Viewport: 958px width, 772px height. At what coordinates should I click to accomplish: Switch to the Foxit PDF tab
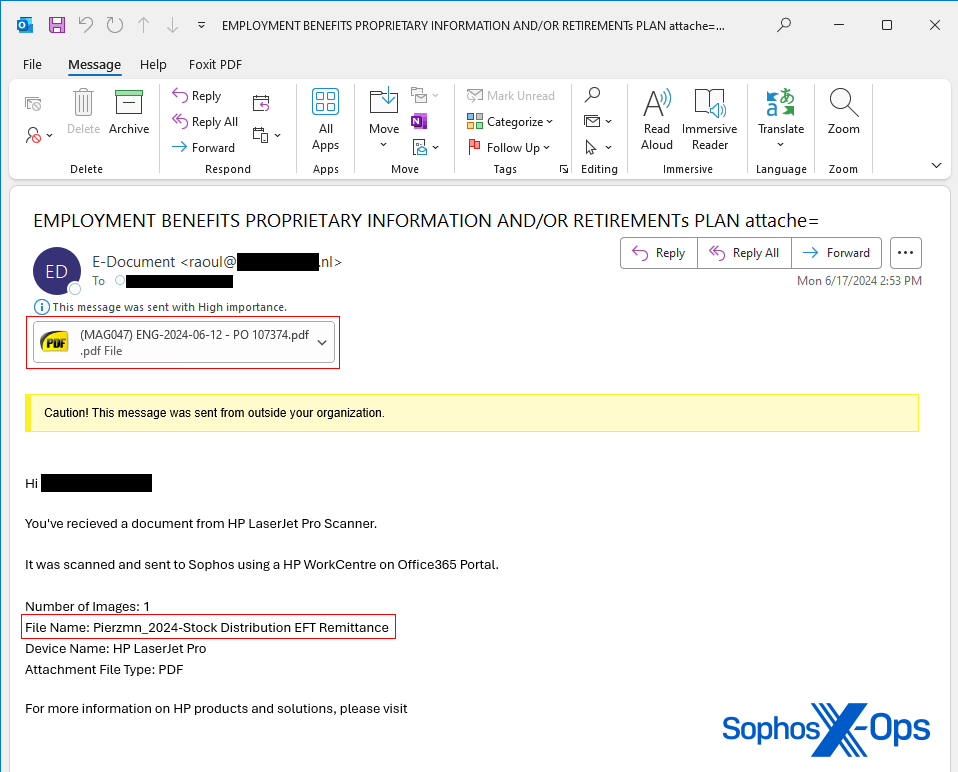[x=214, y=64]
